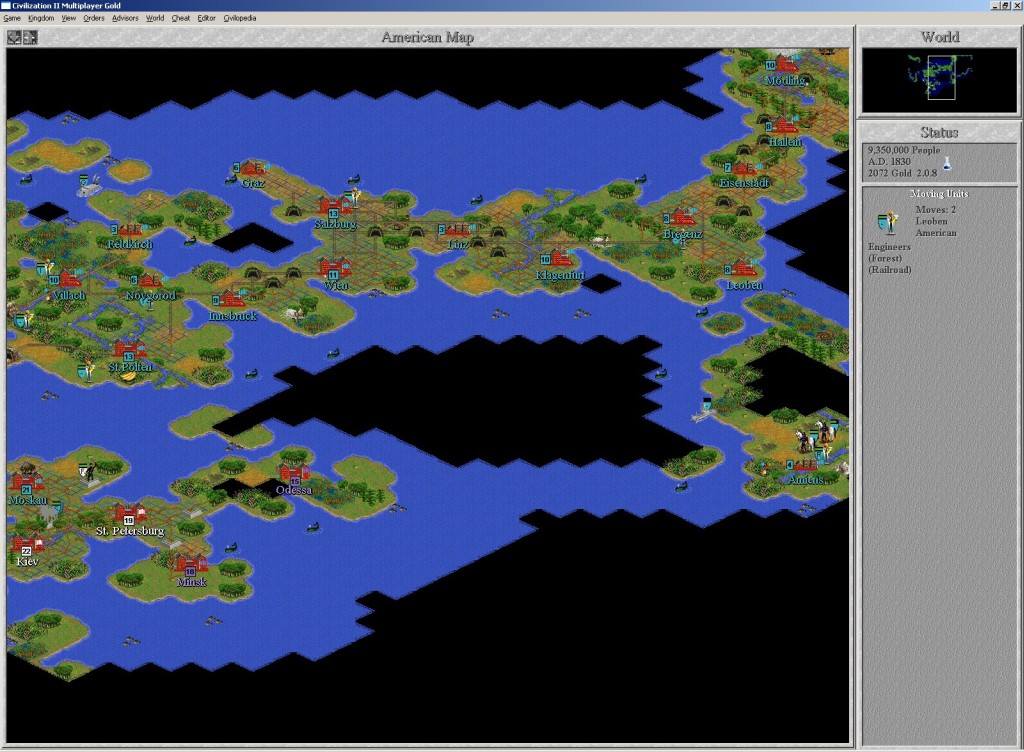Image resolution: width=1024 pixels, height=752 pixels.
Task: Select the Salzburg city icon
Action: 334,206
